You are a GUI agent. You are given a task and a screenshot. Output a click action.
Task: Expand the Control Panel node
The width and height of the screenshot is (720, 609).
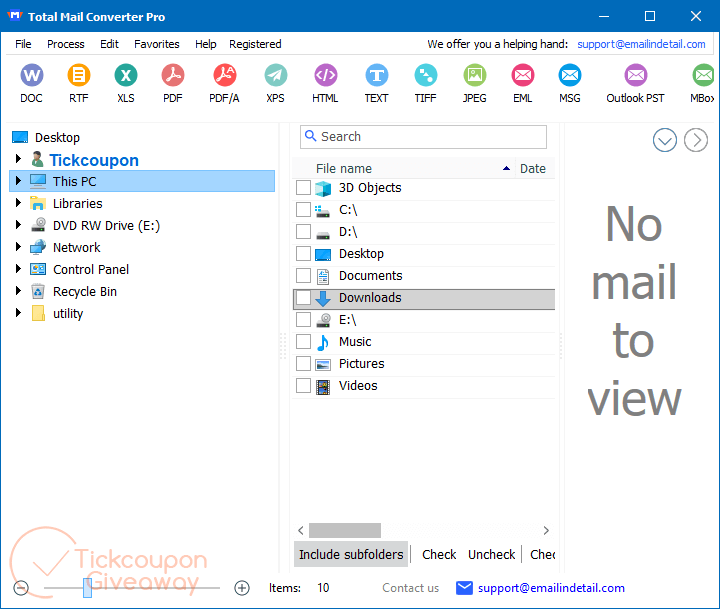pos(18,269)
